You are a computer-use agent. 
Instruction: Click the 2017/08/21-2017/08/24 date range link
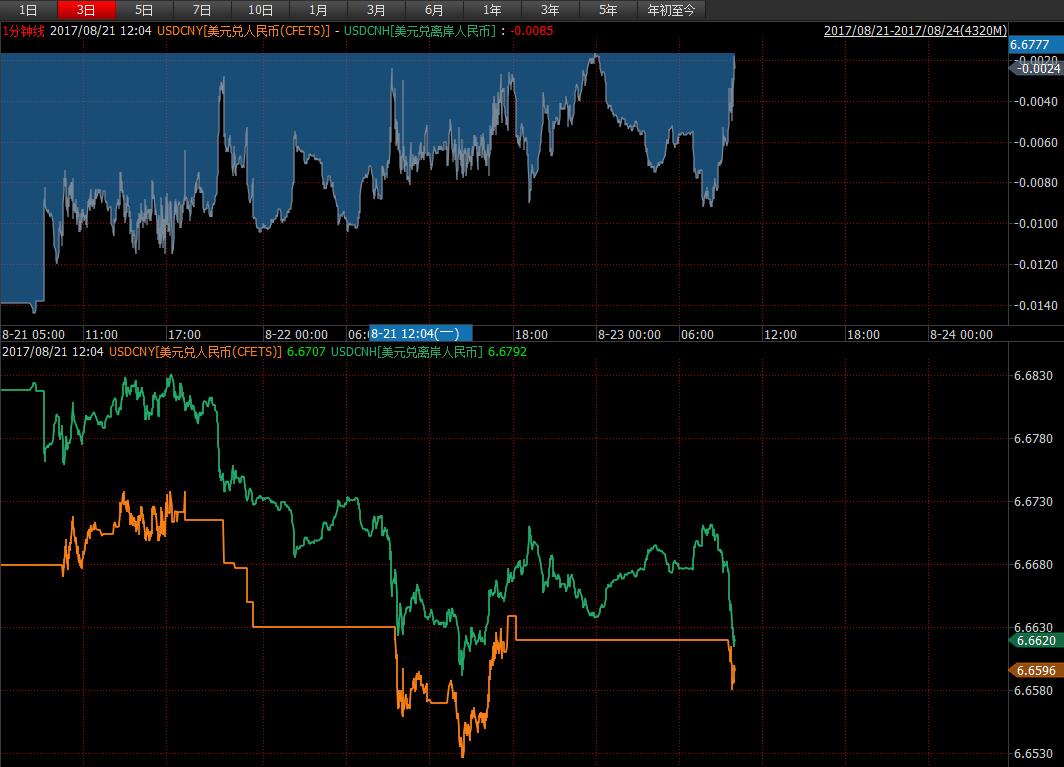click(x=915, y=31)
